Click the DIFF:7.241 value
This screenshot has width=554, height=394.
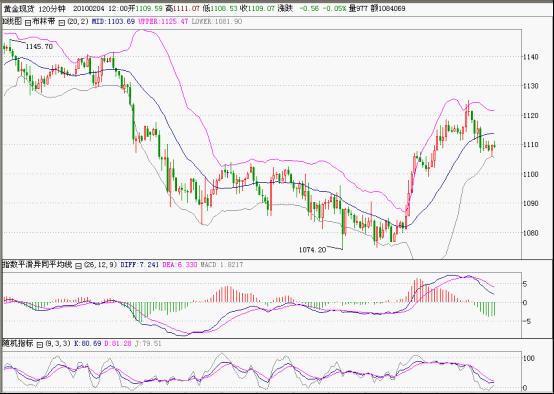tap(140, 265)
